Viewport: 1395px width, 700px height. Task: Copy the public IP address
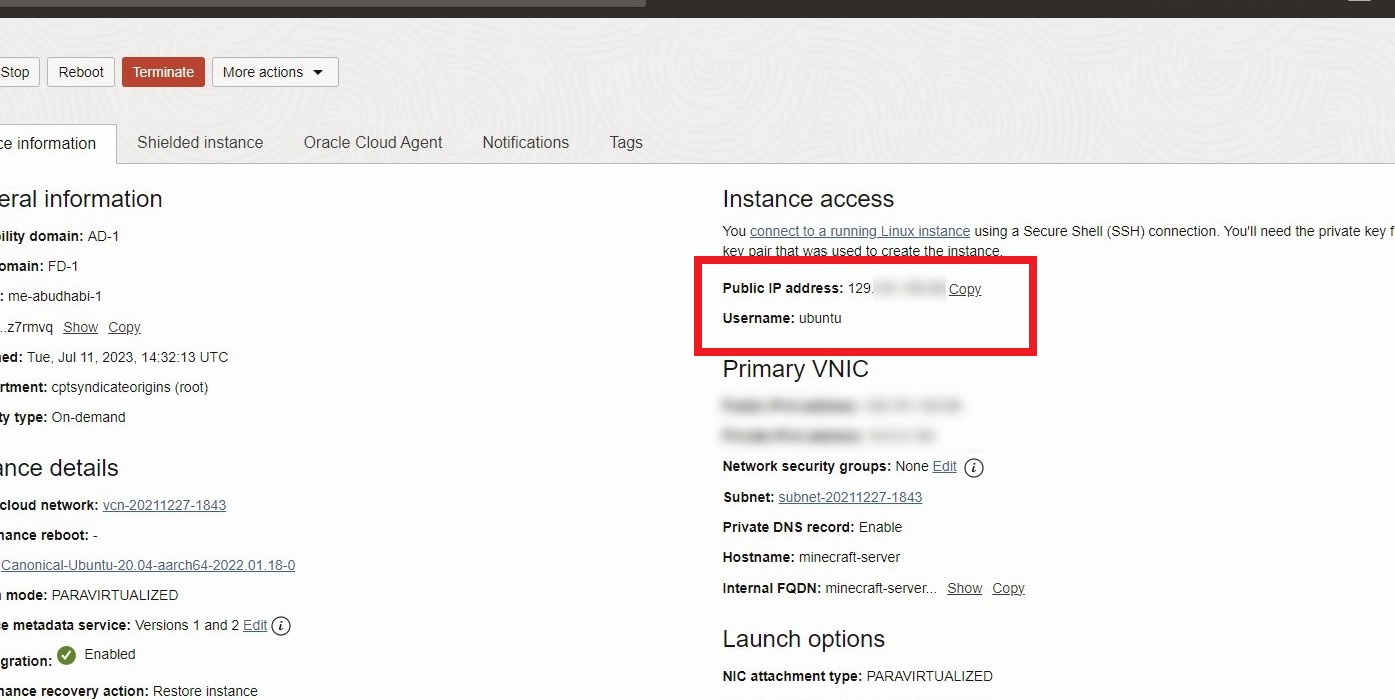963,289
